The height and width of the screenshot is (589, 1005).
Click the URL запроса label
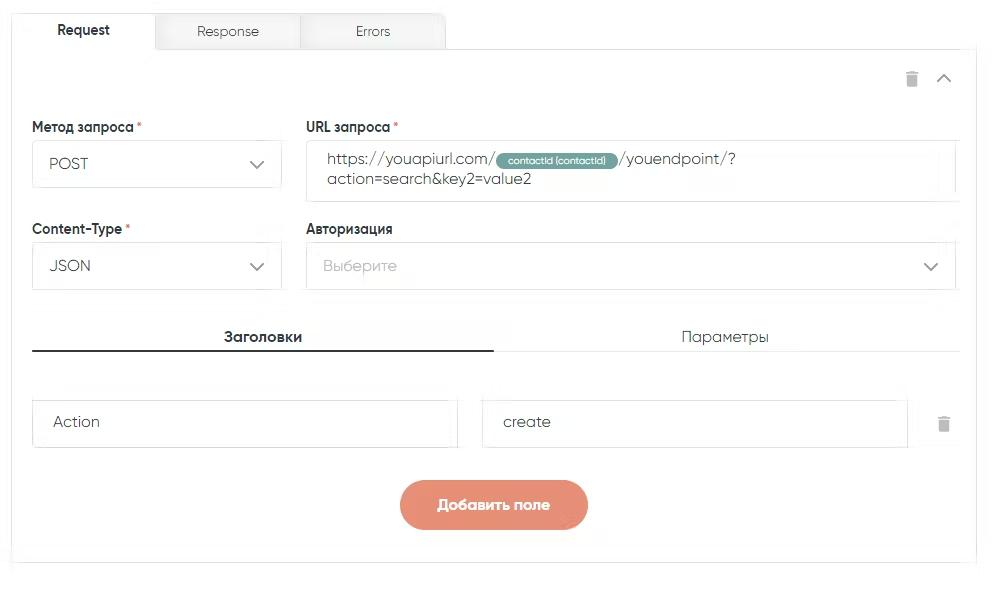tap(347, 127)
